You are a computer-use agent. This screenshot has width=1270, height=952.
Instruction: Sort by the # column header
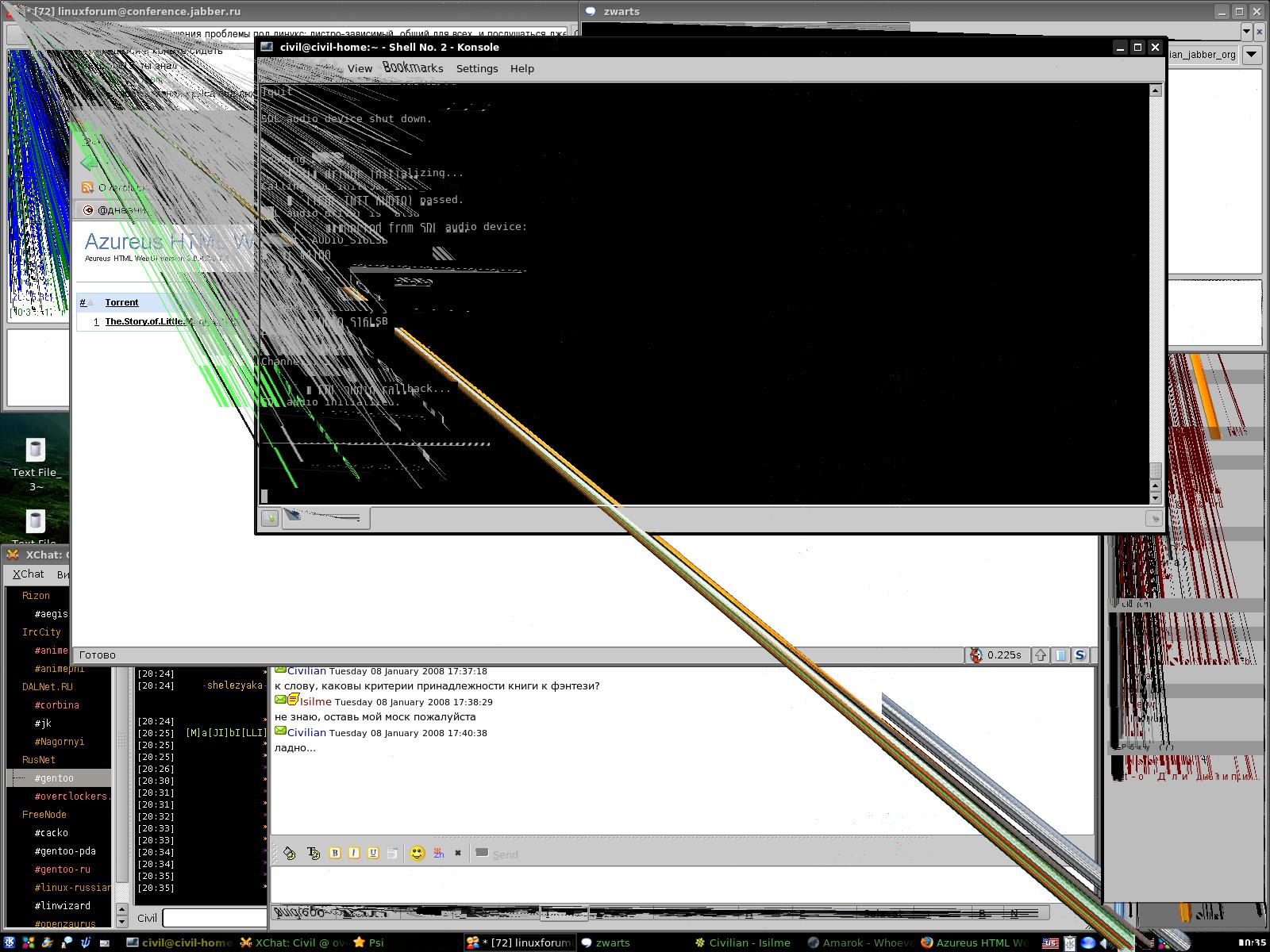[x=83, y=302]
